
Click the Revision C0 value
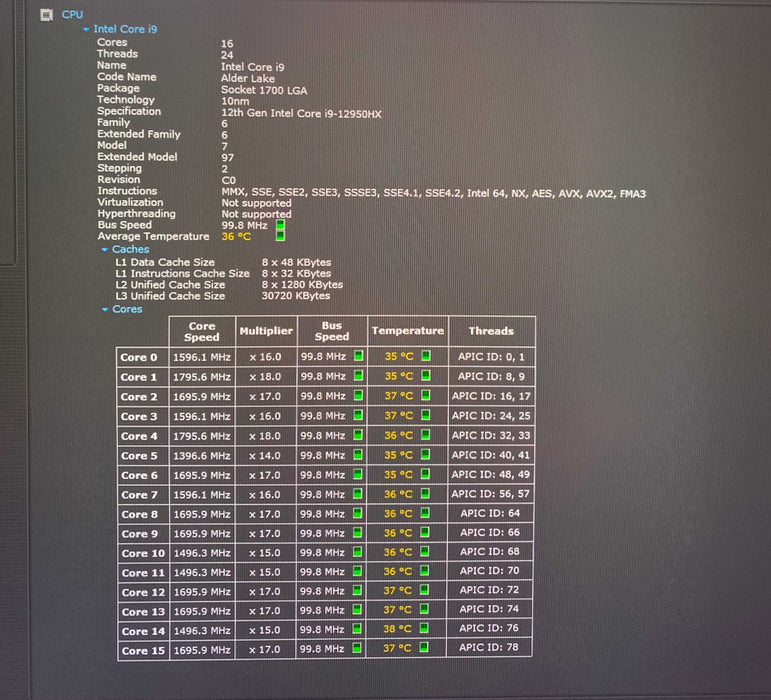click(x=228, y=180)
